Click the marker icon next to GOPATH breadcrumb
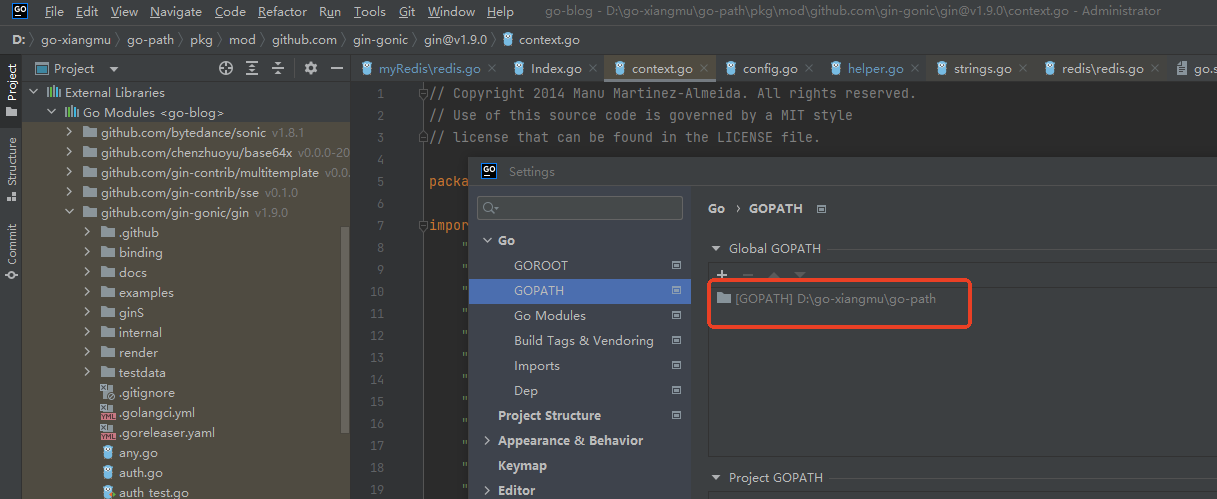 coord(821,209)
